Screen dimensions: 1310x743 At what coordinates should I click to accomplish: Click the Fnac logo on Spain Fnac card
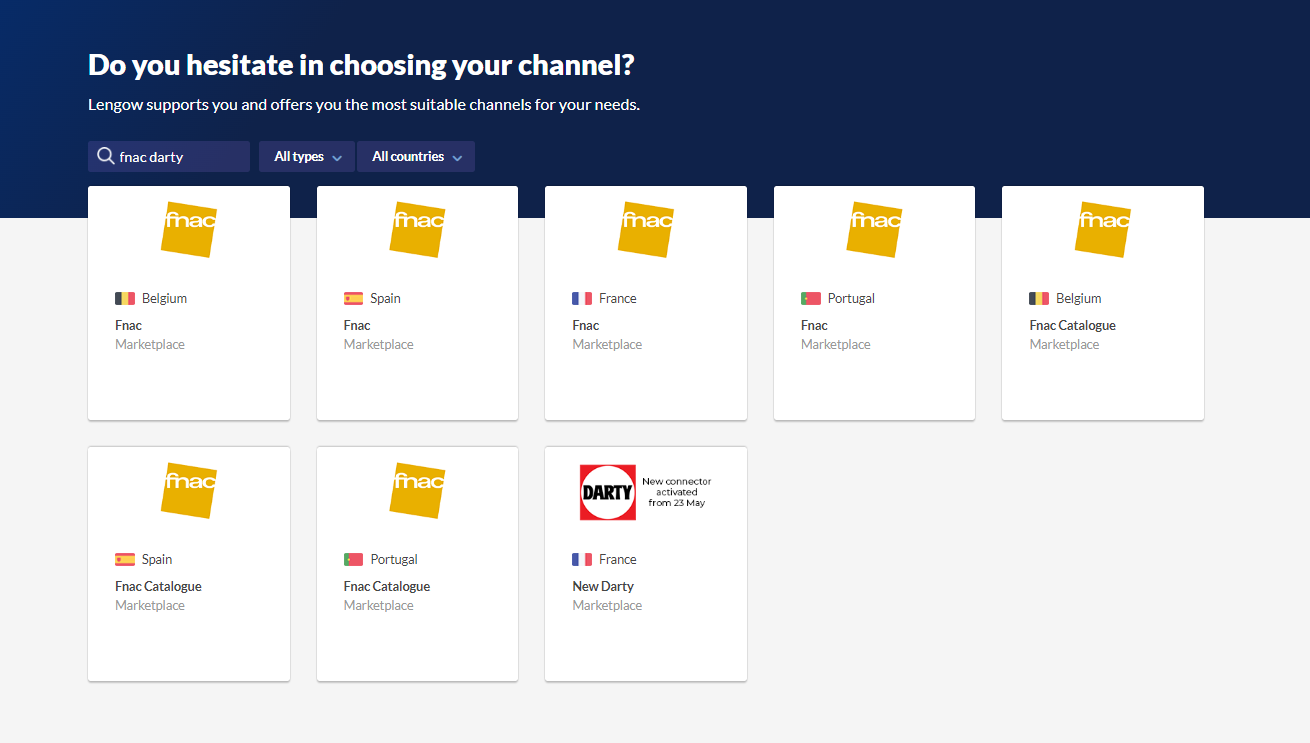pos(417,229)
